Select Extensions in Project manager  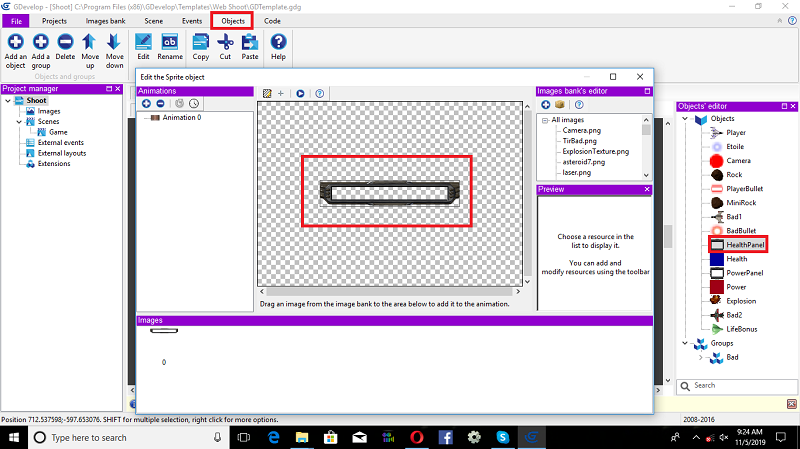click(54, 164)
